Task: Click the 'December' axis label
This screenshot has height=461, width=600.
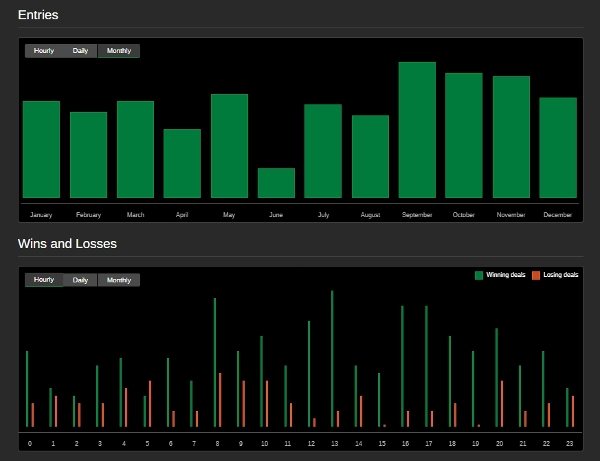Action: [558, 215]
